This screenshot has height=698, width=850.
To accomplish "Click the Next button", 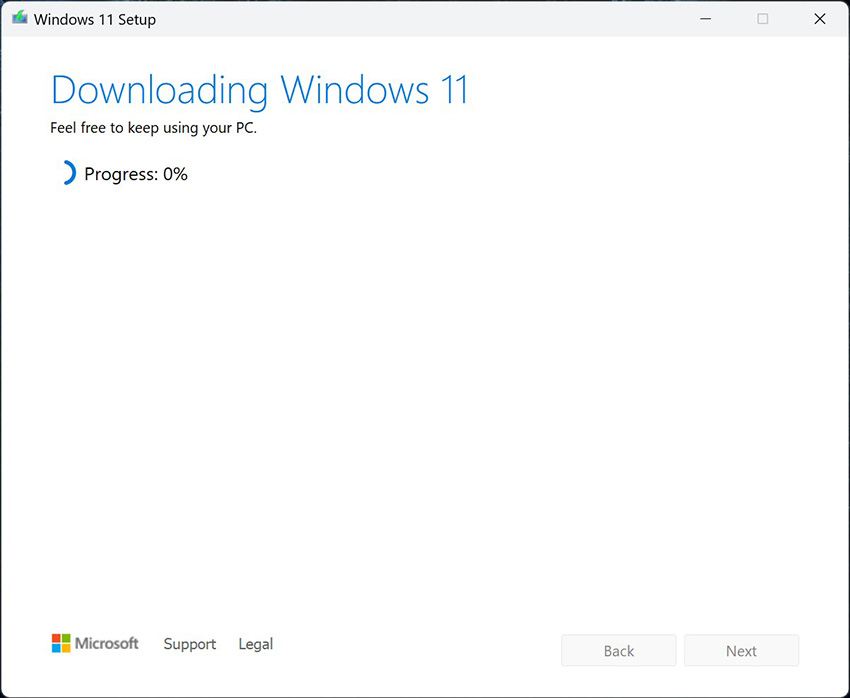I will (x=741, y=650).
